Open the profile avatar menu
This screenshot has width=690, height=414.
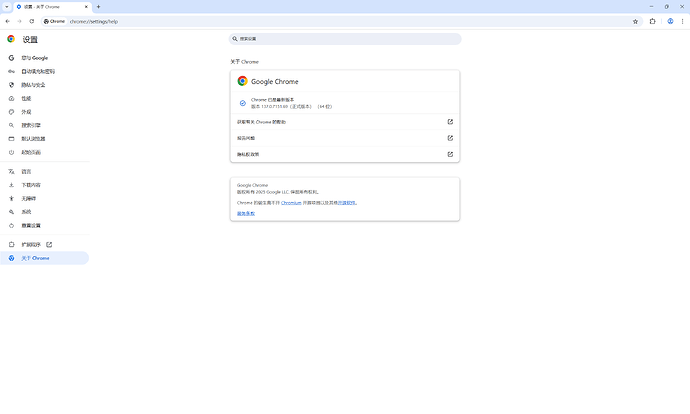pyautogui.click(x=670, y=21)
